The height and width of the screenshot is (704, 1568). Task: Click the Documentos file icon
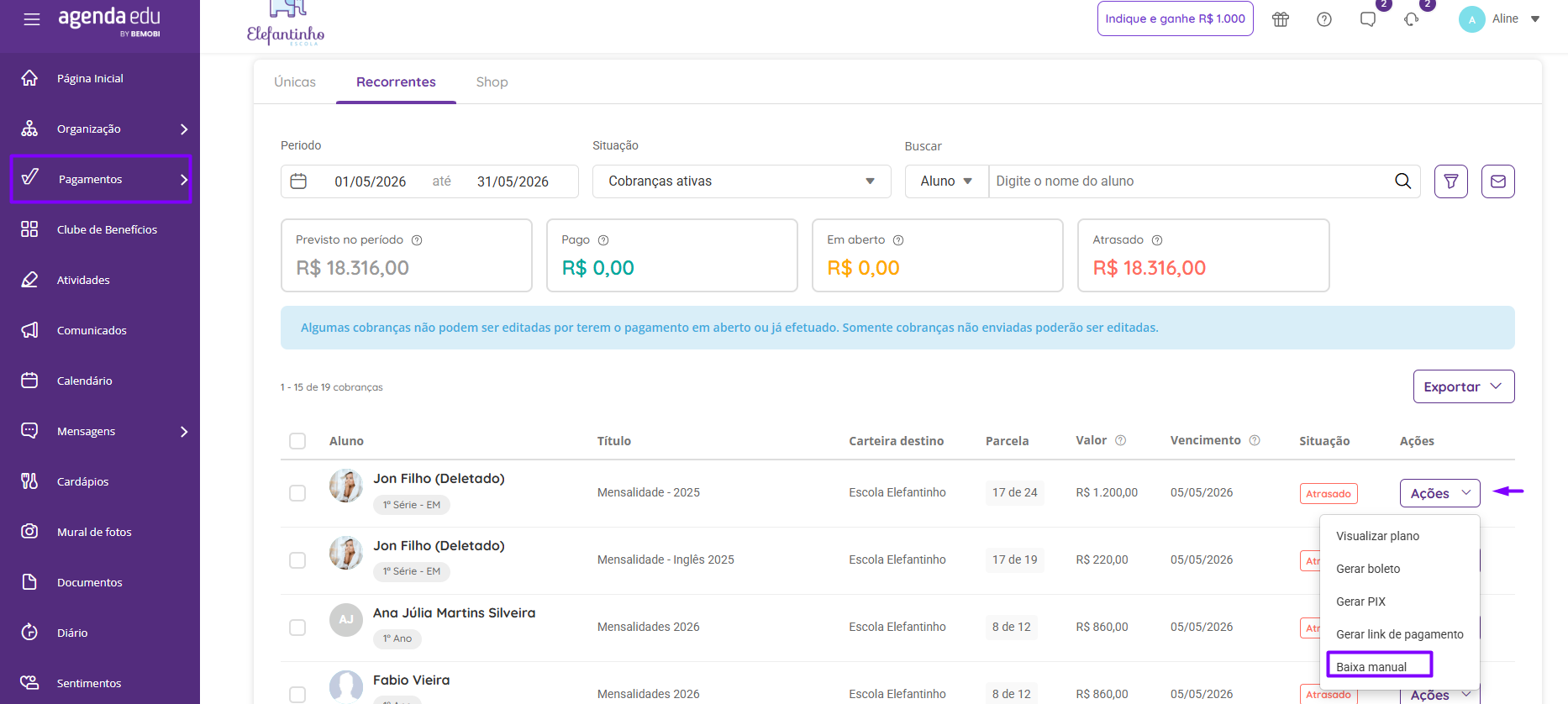[x=29, y=582]
